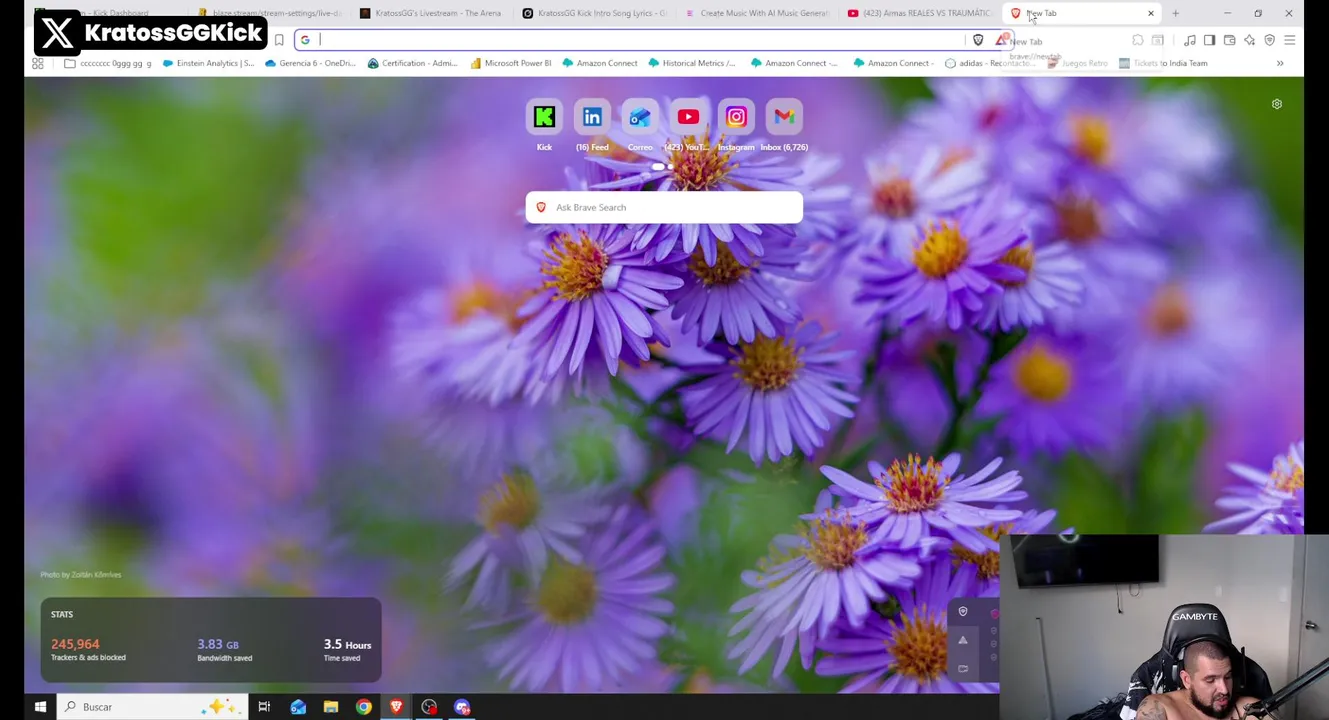1329x720 pixels.
Task: Open Gerencia 6 - OneDrive bookmark
Action: coord(310,63)
